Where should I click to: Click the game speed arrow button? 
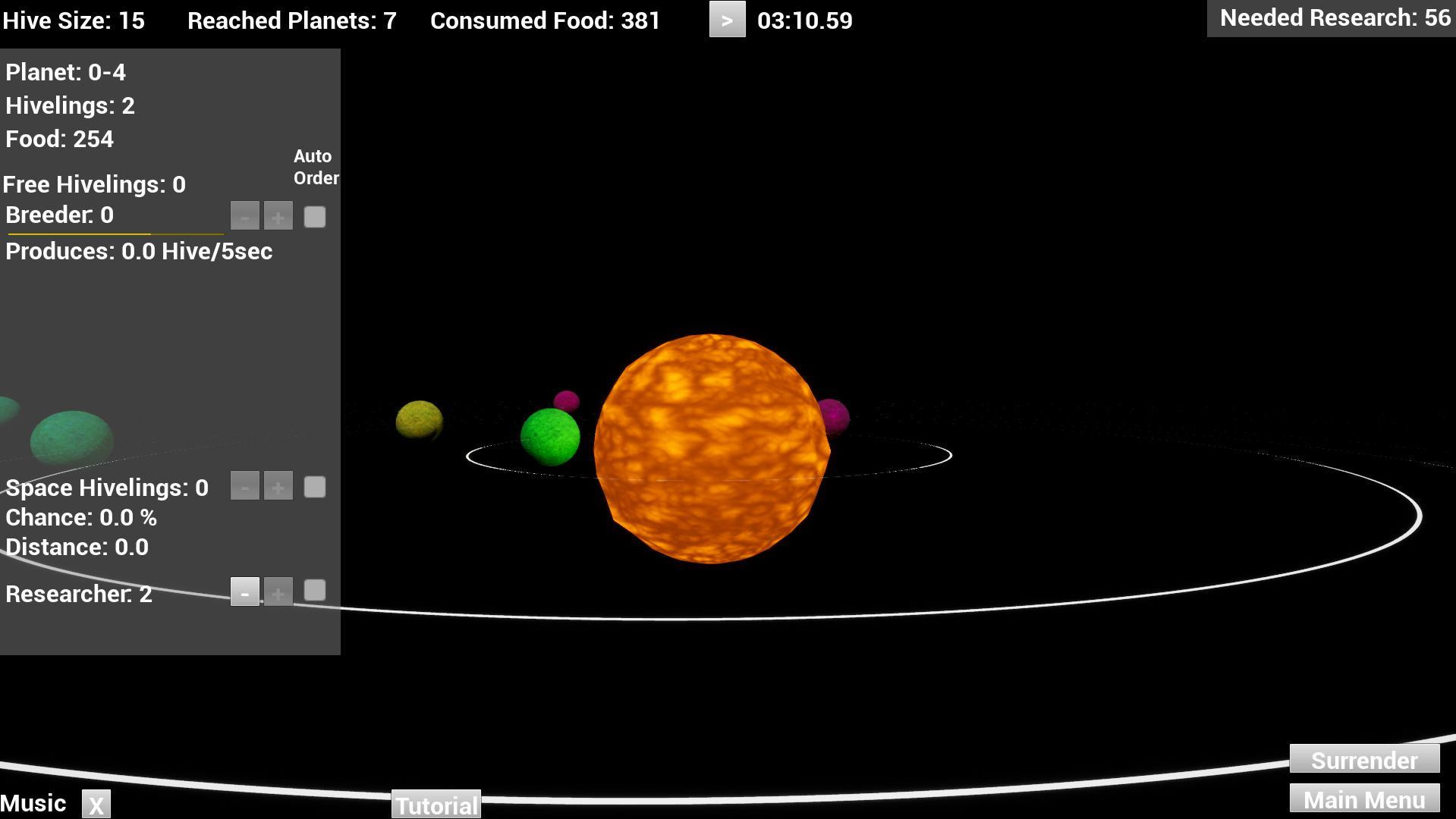pos(727,20)
